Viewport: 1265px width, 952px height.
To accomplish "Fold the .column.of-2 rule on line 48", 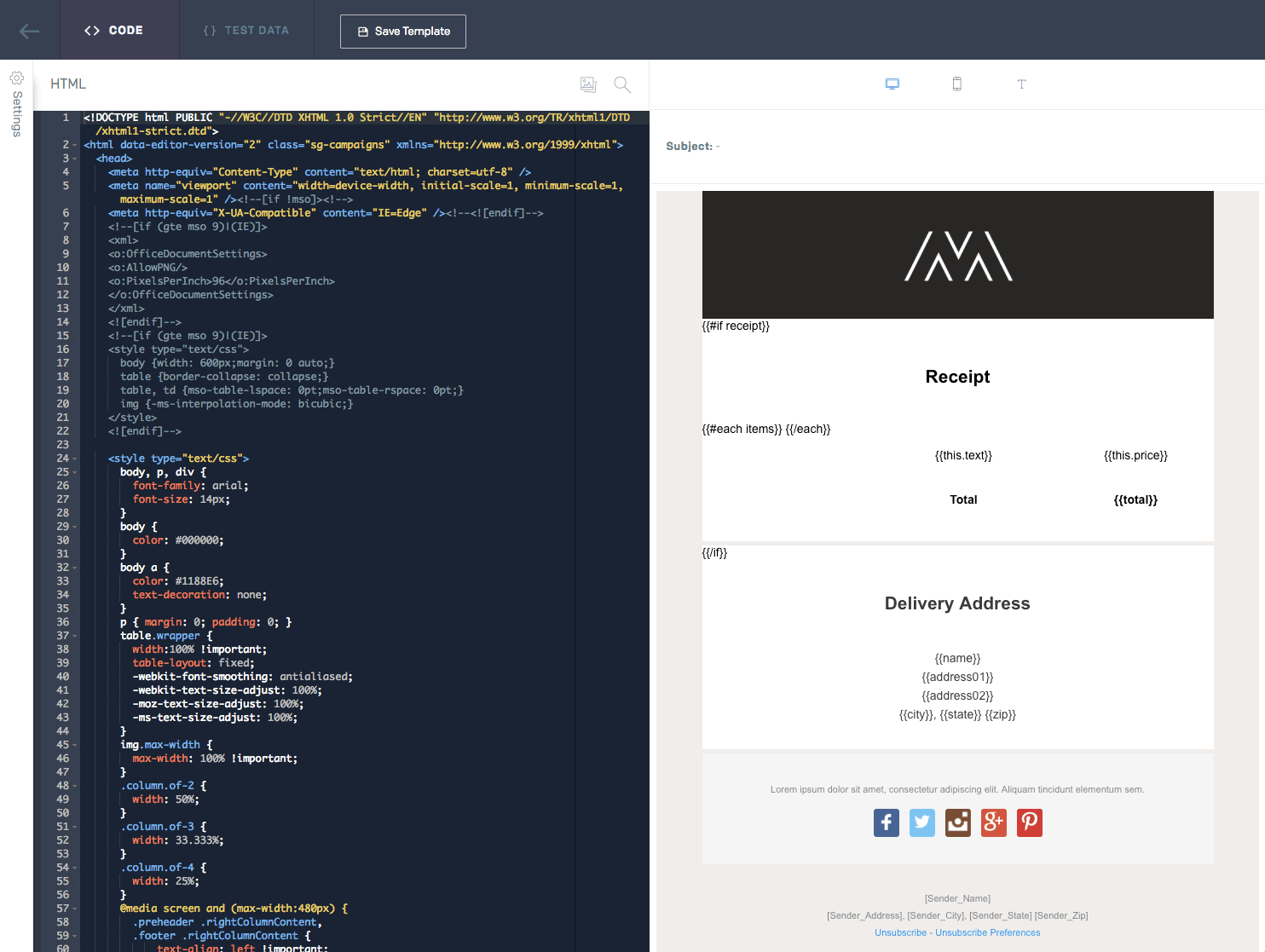I will coord(75,786).
